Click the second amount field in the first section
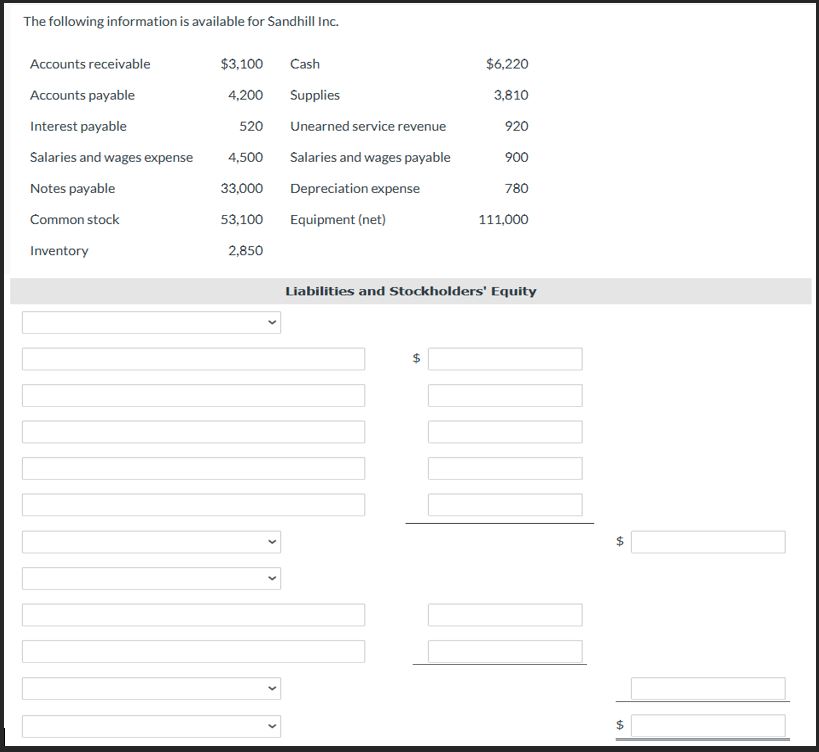 (505, 395)
